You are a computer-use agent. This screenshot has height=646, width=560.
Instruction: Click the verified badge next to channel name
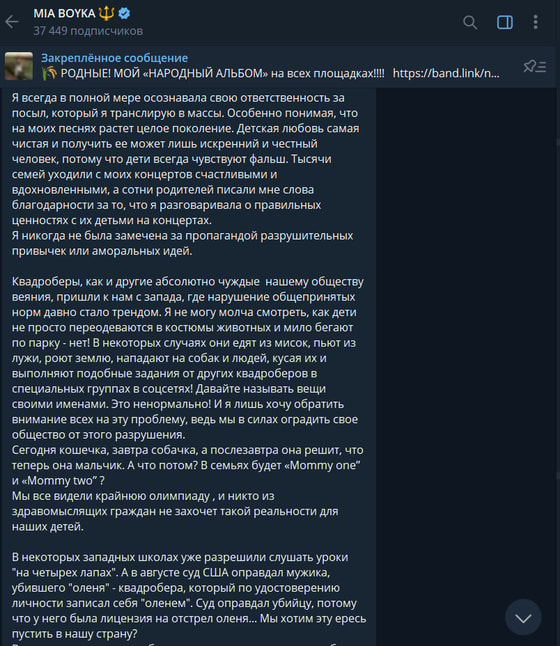[x=124, y=14]
